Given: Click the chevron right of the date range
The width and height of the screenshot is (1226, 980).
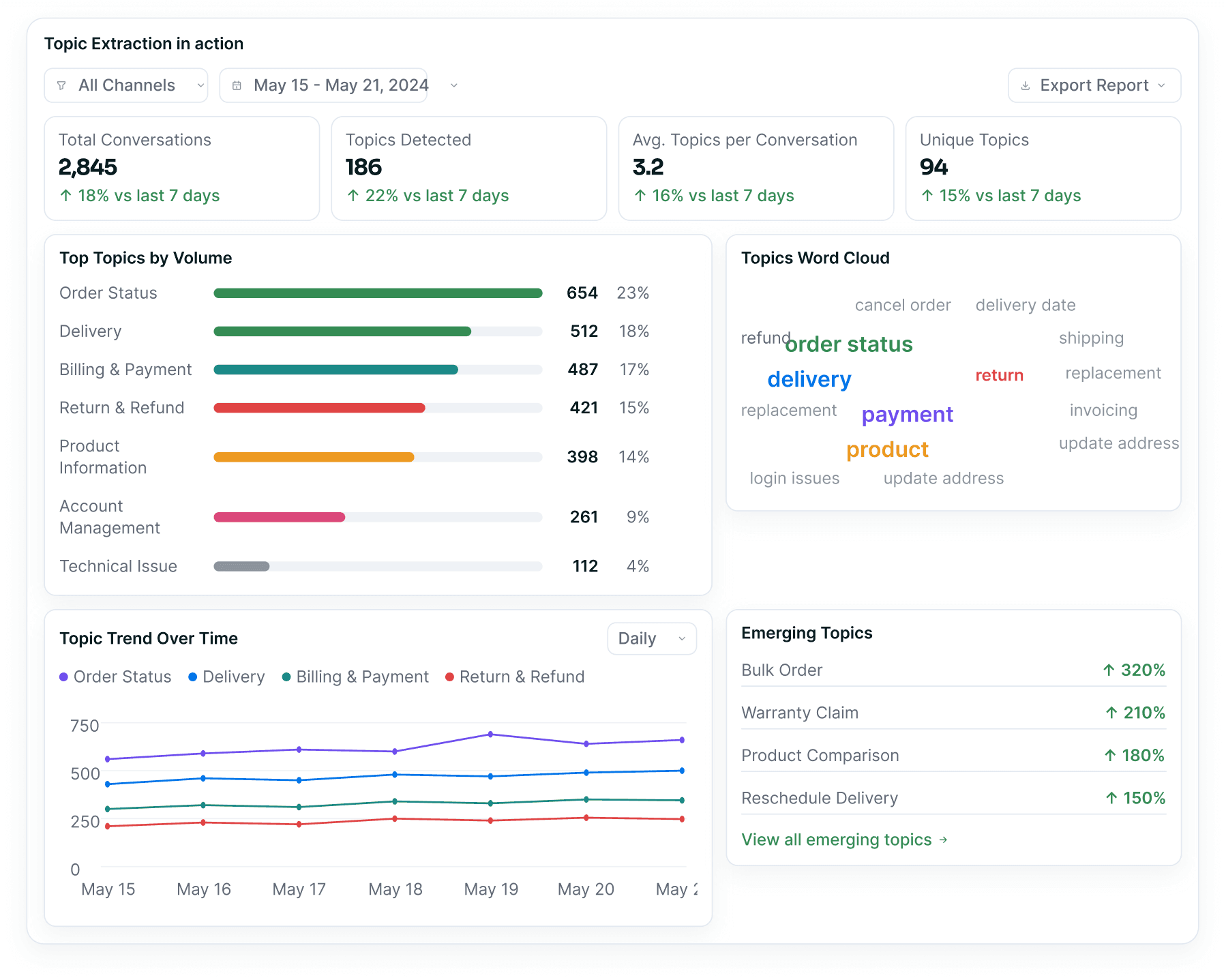Looking at the screenshot, I should click(453, 85).
